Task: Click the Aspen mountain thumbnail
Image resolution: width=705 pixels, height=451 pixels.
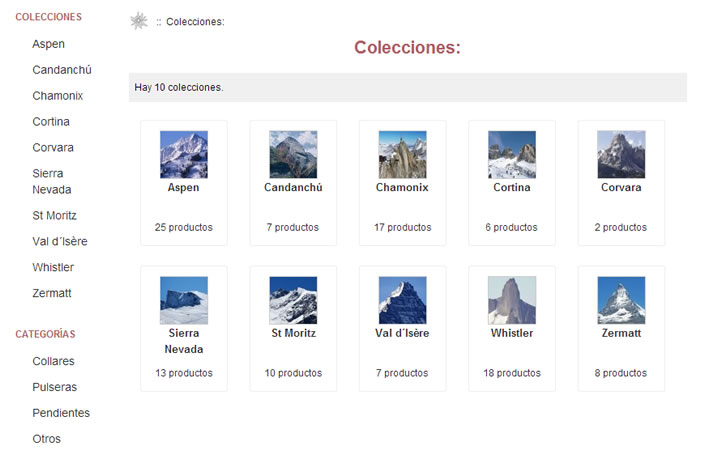Action: click(184, 155)
